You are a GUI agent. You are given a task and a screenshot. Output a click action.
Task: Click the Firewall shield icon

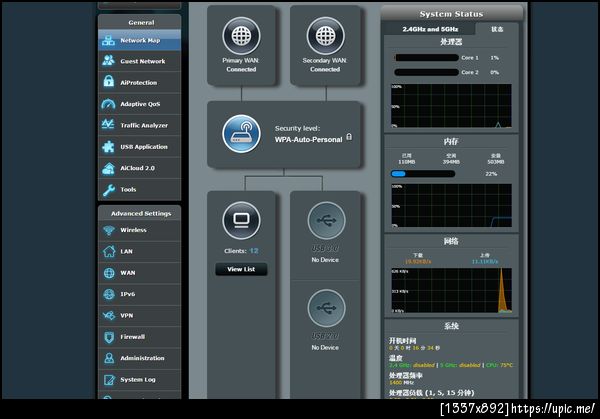109,337
